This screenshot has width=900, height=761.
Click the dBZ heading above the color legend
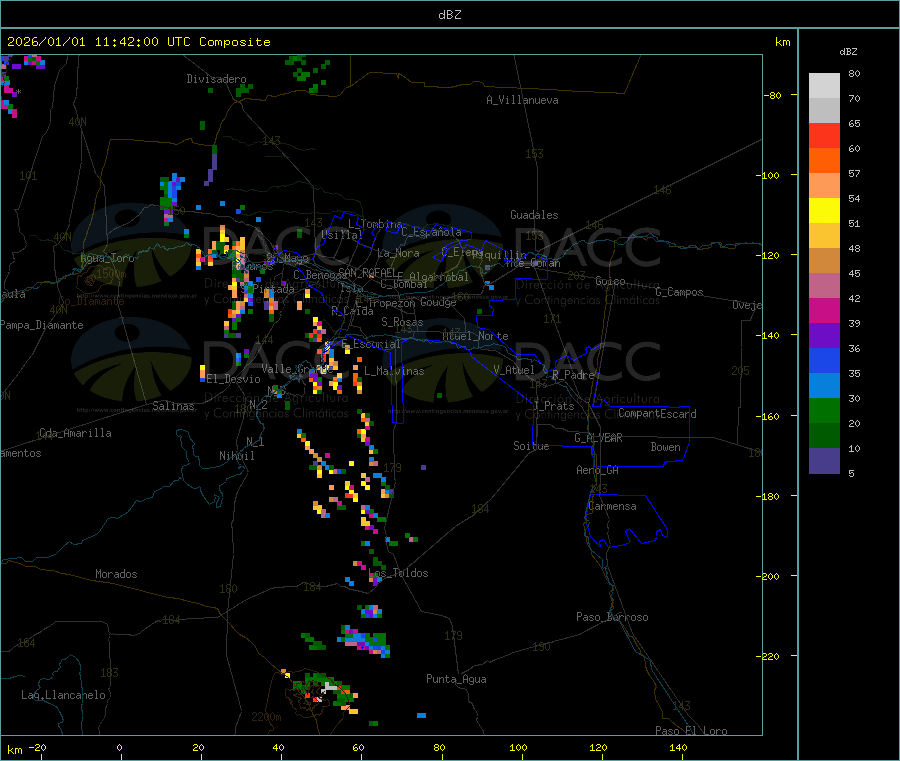point(848,52)
